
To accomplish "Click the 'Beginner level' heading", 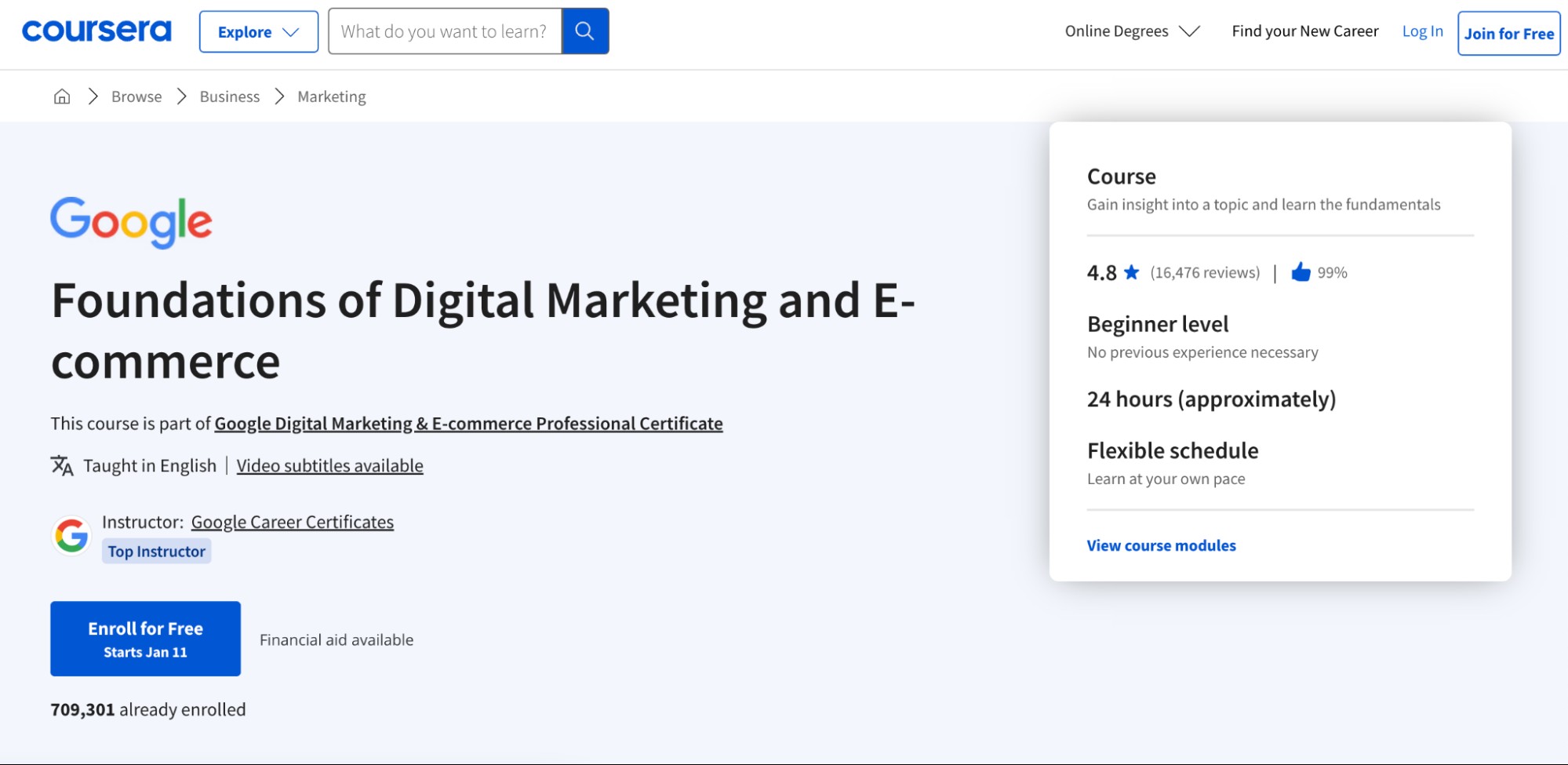I will (x=1158, y=324).
